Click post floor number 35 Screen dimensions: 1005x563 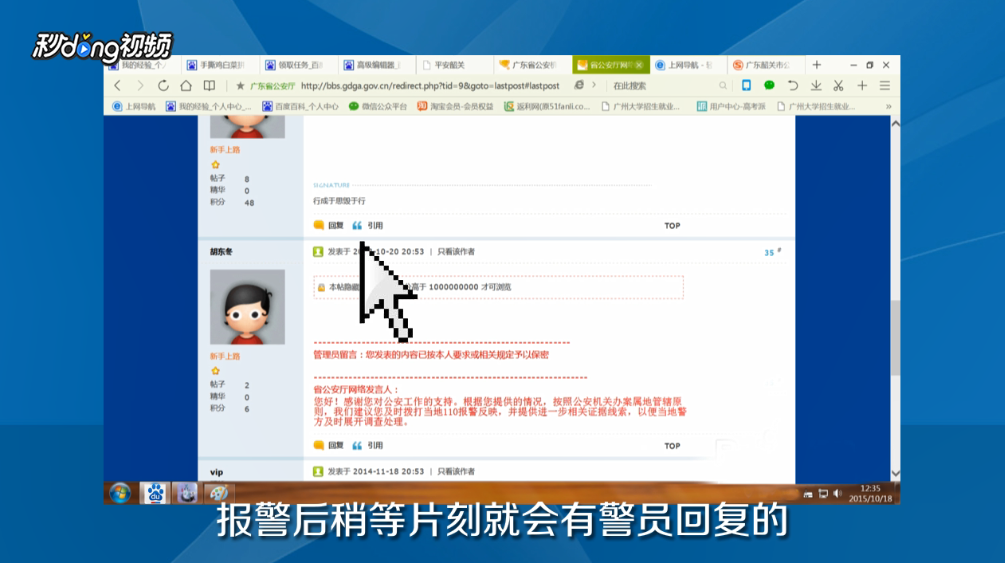769,253
